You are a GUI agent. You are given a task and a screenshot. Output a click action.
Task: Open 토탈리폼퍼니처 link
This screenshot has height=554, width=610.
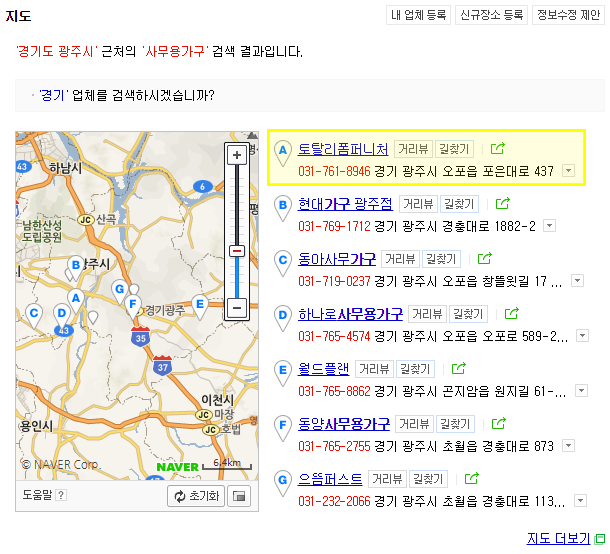click(343, 149)
